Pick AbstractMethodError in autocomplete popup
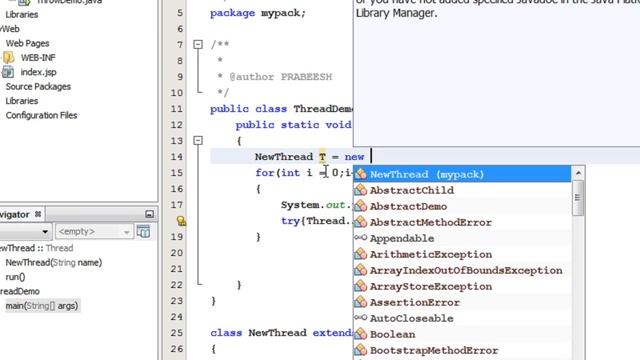Viewport: 640px width, 360px height. click(x=462, y=222)
